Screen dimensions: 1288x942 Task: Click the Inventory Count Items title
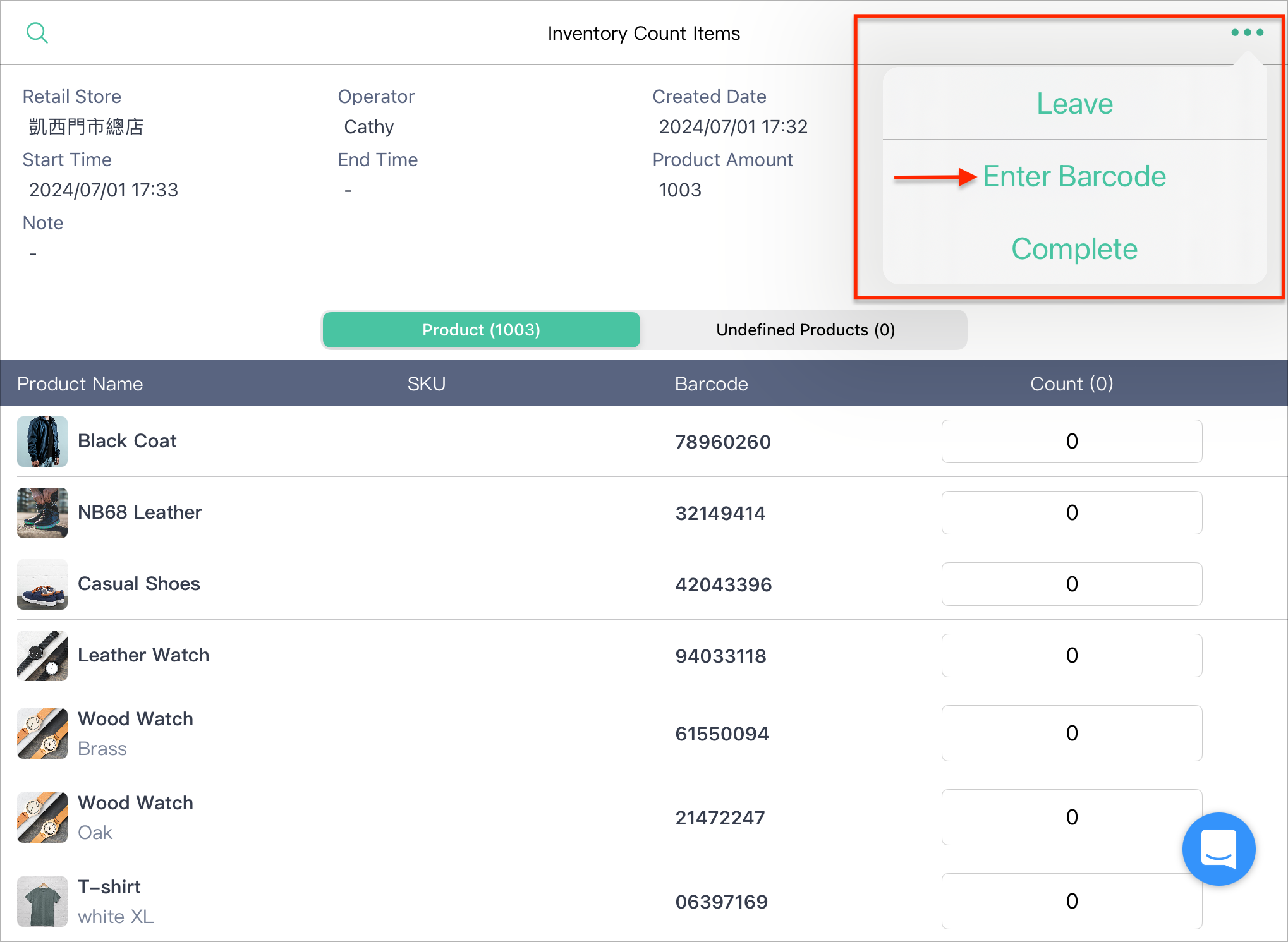point(644,33)
